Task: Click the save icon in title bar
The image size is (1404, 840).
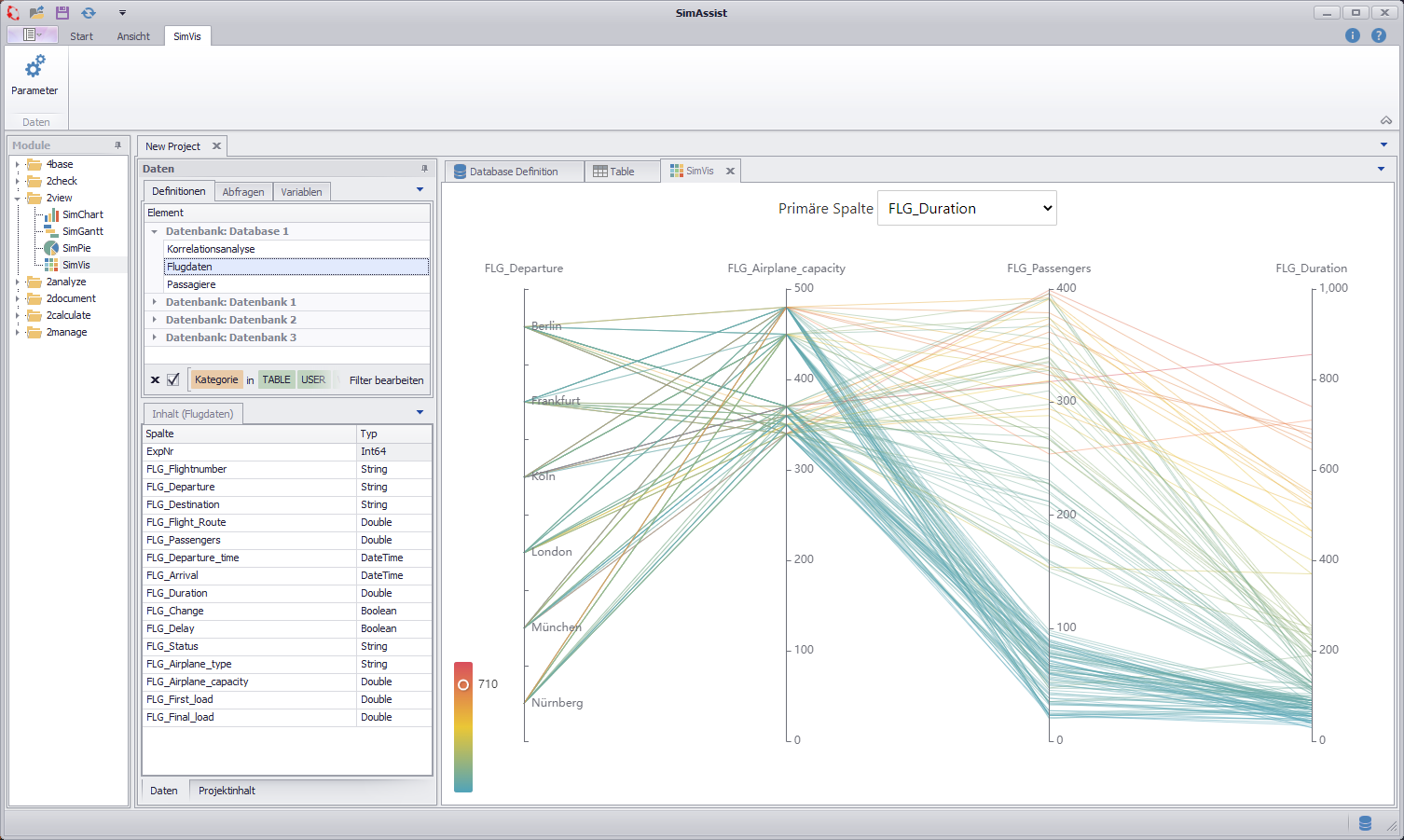Action: tap(62, 12)
